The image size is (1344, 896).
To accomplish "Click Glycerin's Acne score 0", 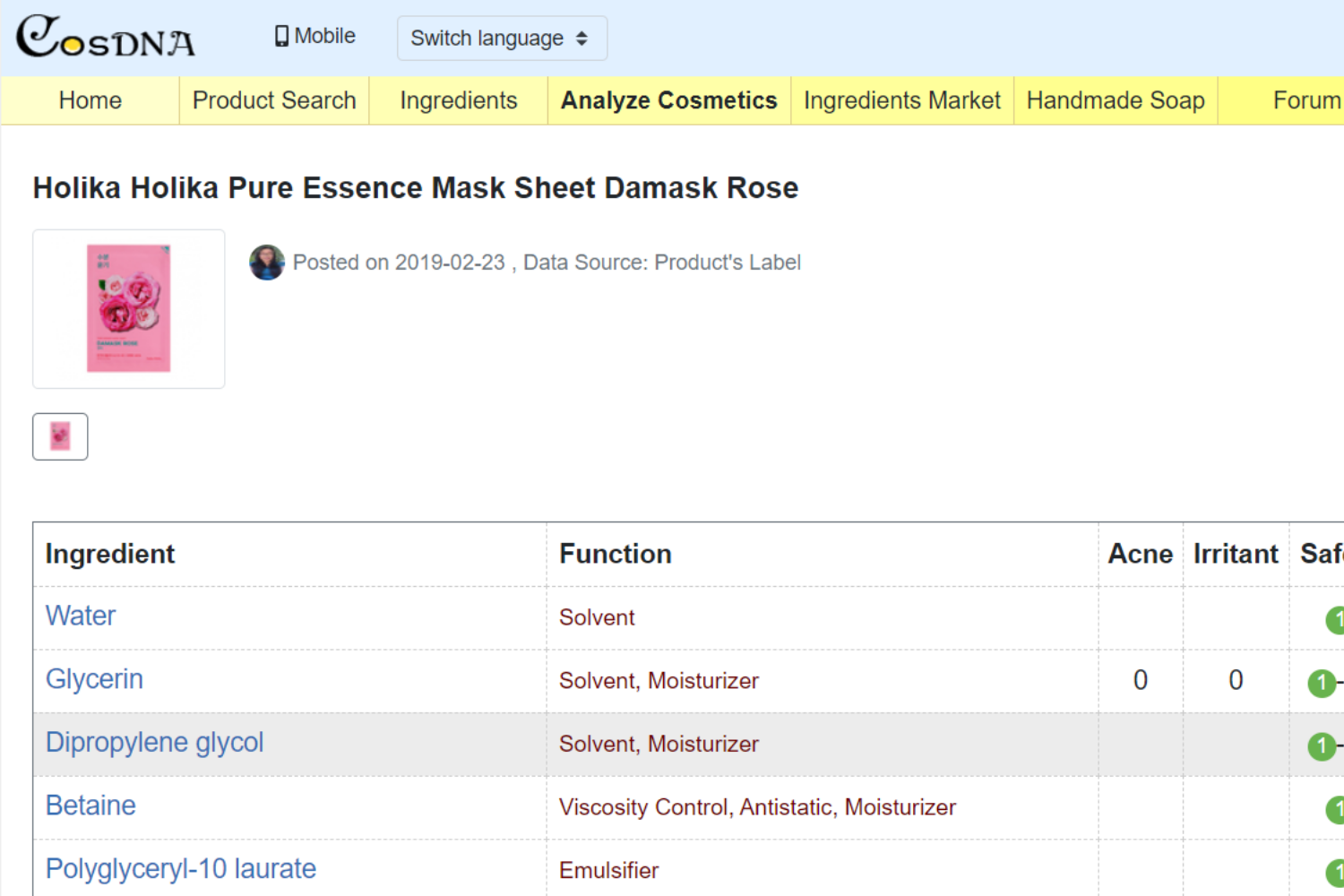I will pyautogui.click(x=1141, y=681).
